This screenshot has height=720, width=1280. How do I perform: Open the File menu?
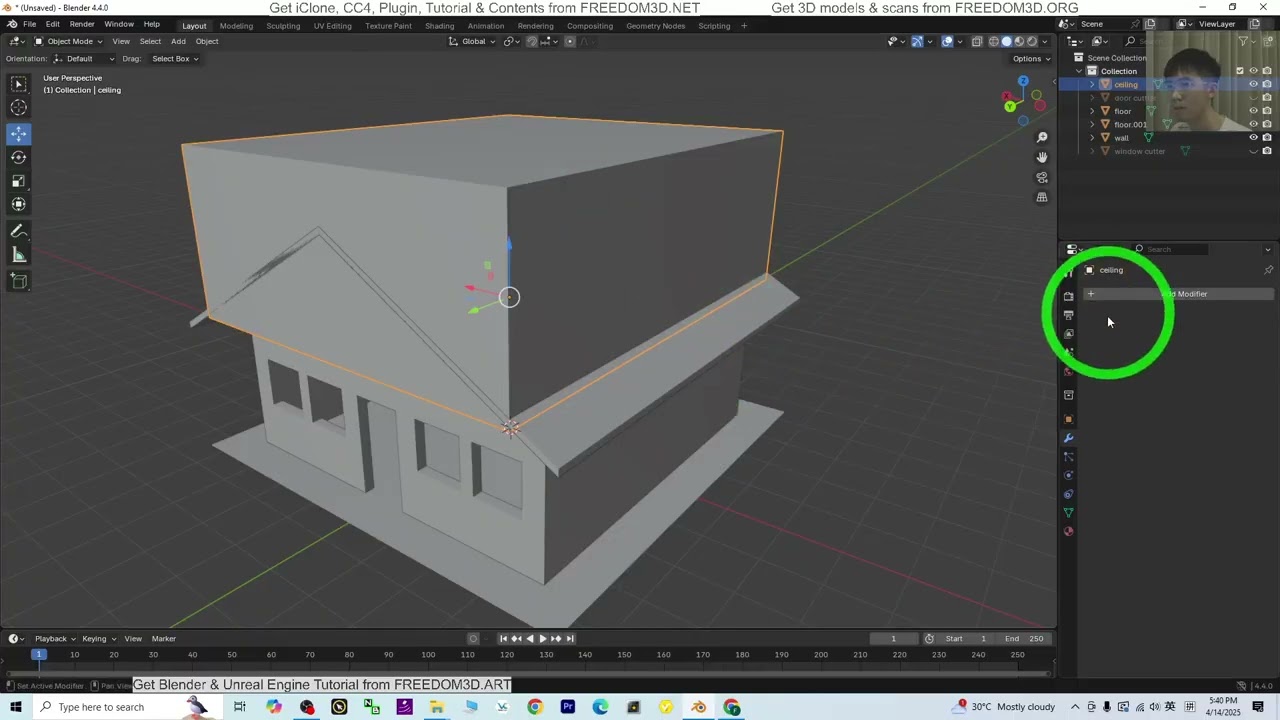pos(30,24)
